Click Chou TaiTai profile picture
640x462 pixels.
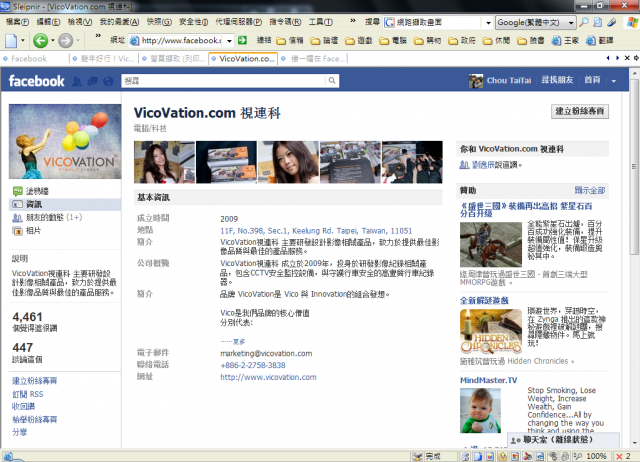point(476,81)
